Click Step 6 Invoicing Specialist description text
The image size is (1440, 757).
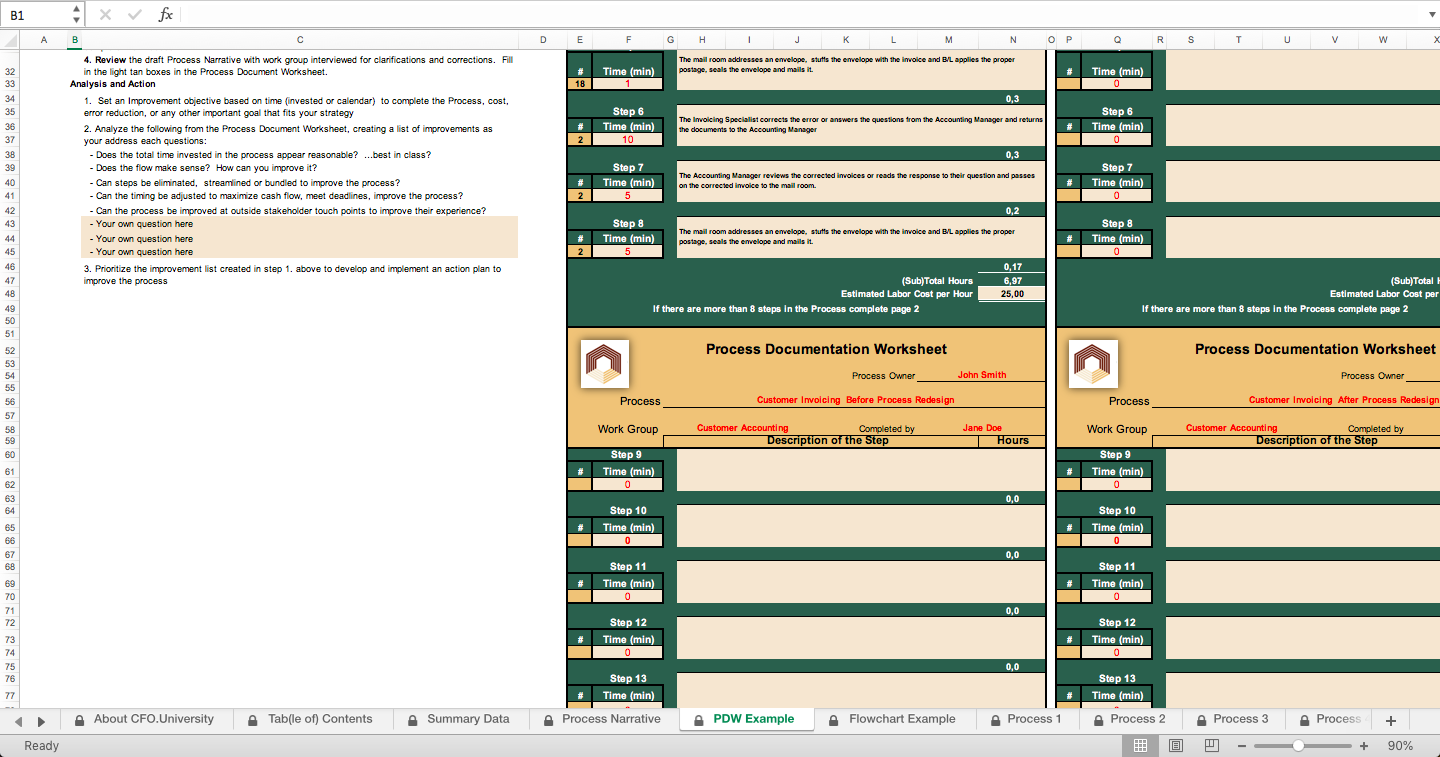point(861,124)
